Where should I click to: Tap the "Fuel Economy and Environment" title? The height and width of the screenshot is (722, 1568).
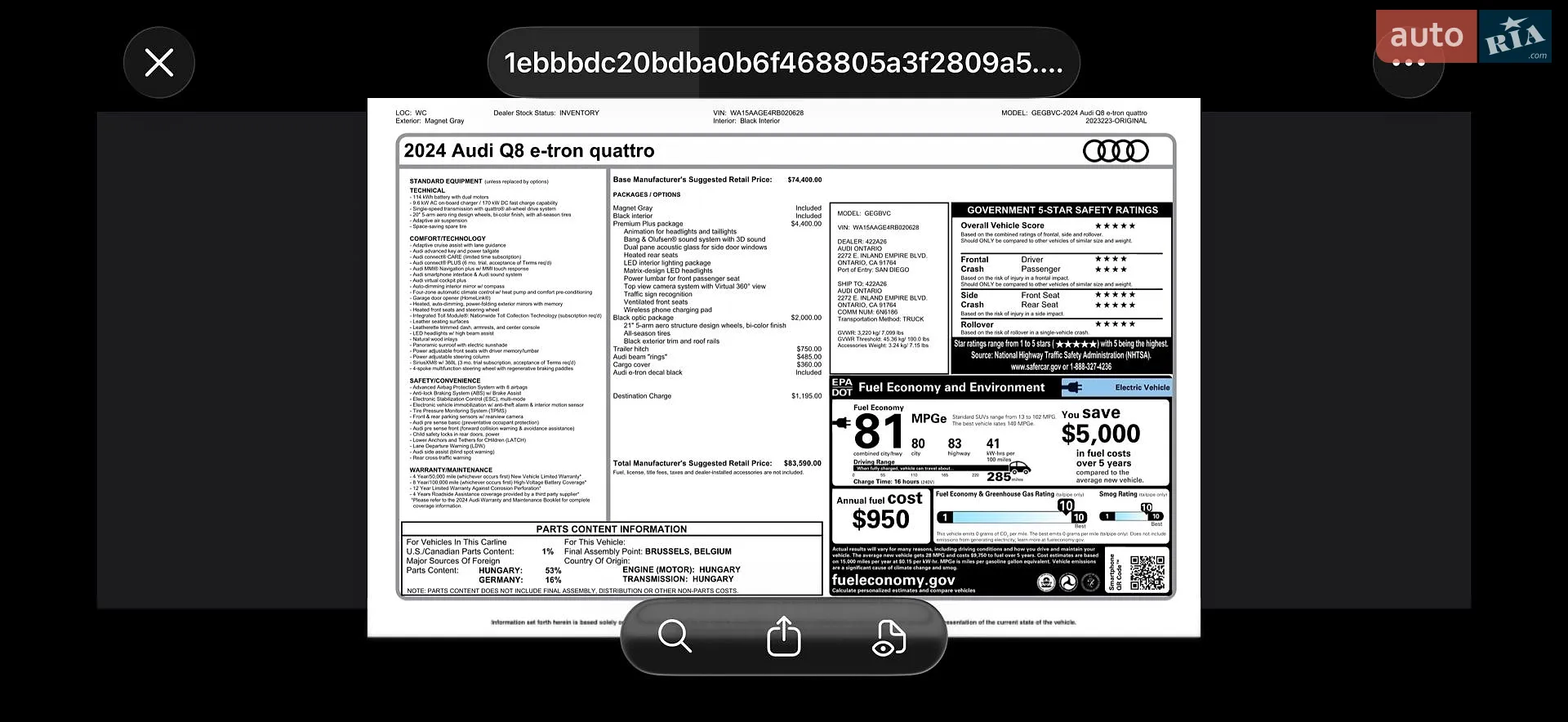click(951, 387)
